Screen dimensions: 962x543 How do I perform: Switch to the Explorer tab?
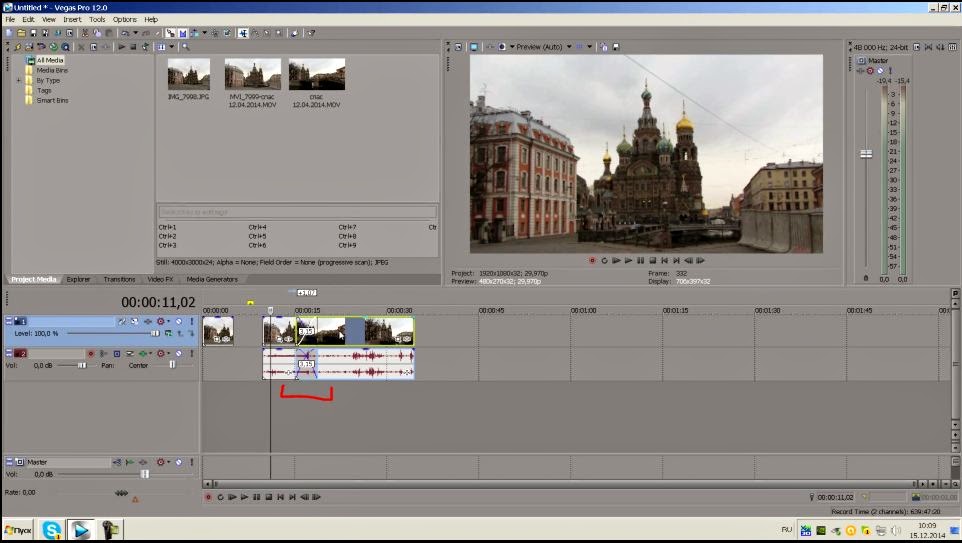click(x=78, y=279)
